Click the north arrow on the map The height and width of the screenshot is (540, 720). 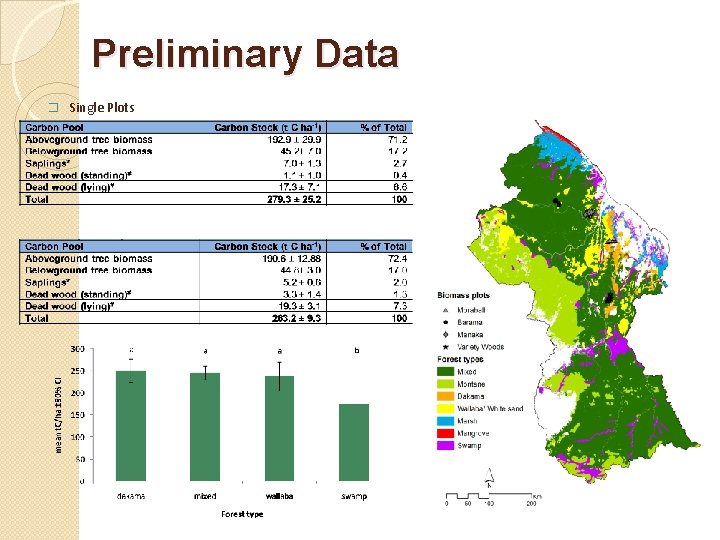click(489, 478)
